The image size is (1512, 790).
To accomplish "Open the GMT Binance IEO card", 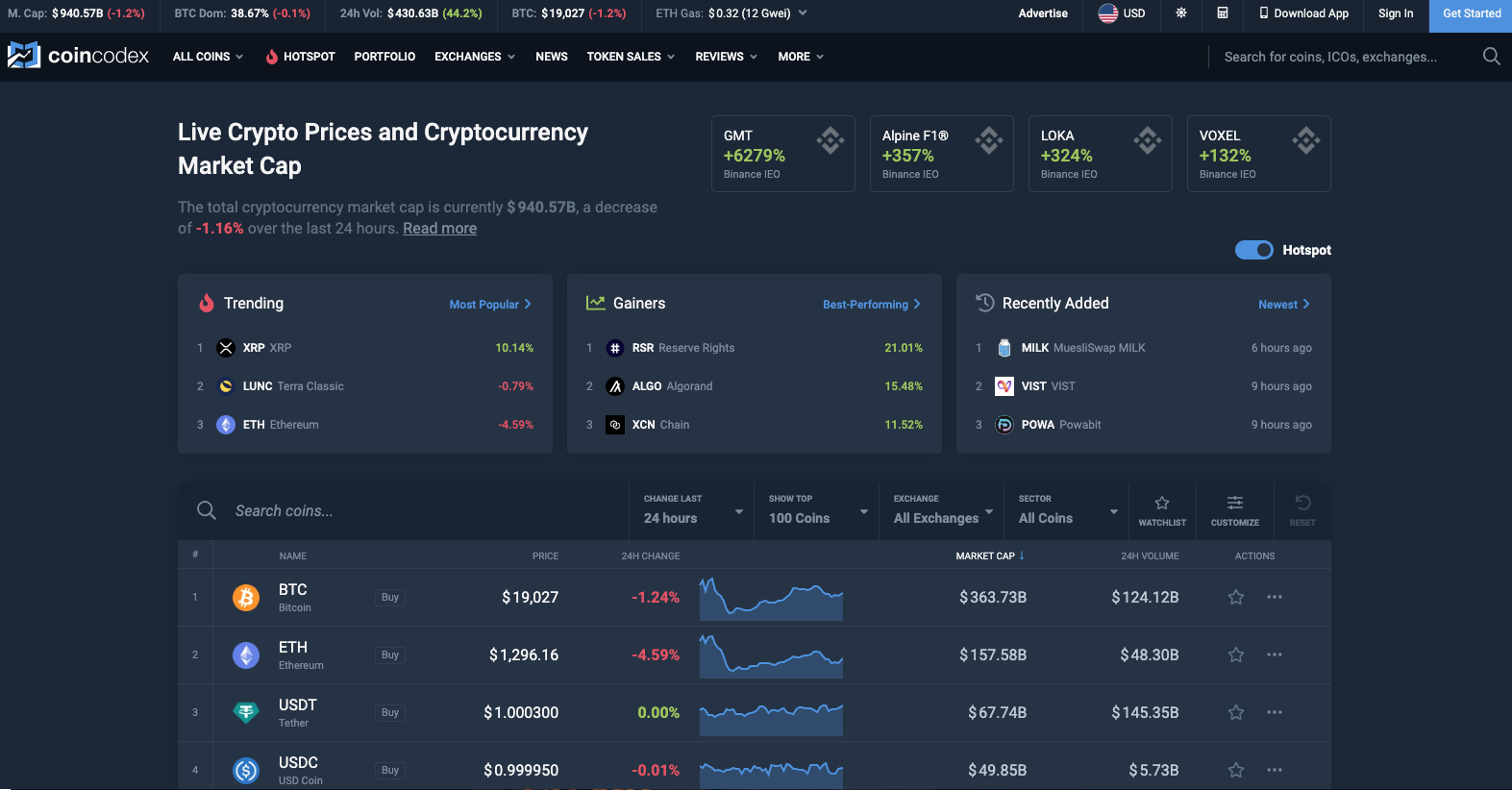I will (783, 154).
